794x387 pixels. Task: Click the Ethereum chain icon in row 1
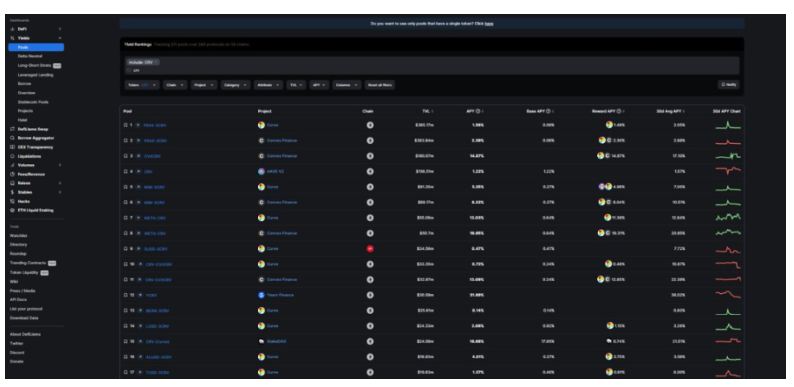370,125
